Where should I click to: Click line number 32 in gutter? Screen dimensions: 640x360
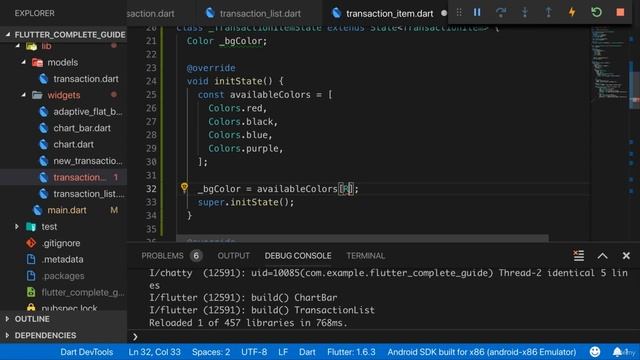[151, 189]
